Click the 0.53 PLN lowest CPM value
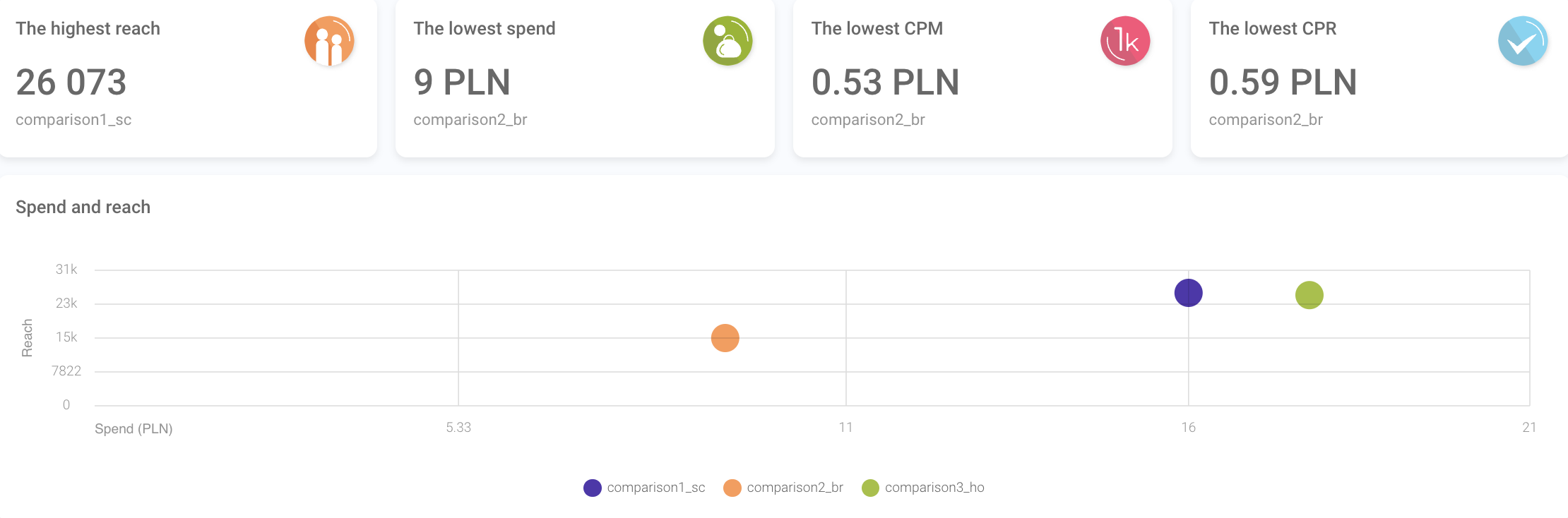Image resolution: width=1568 pixels, height=518 pixels. pyautogui.click(x=885, y=82)
